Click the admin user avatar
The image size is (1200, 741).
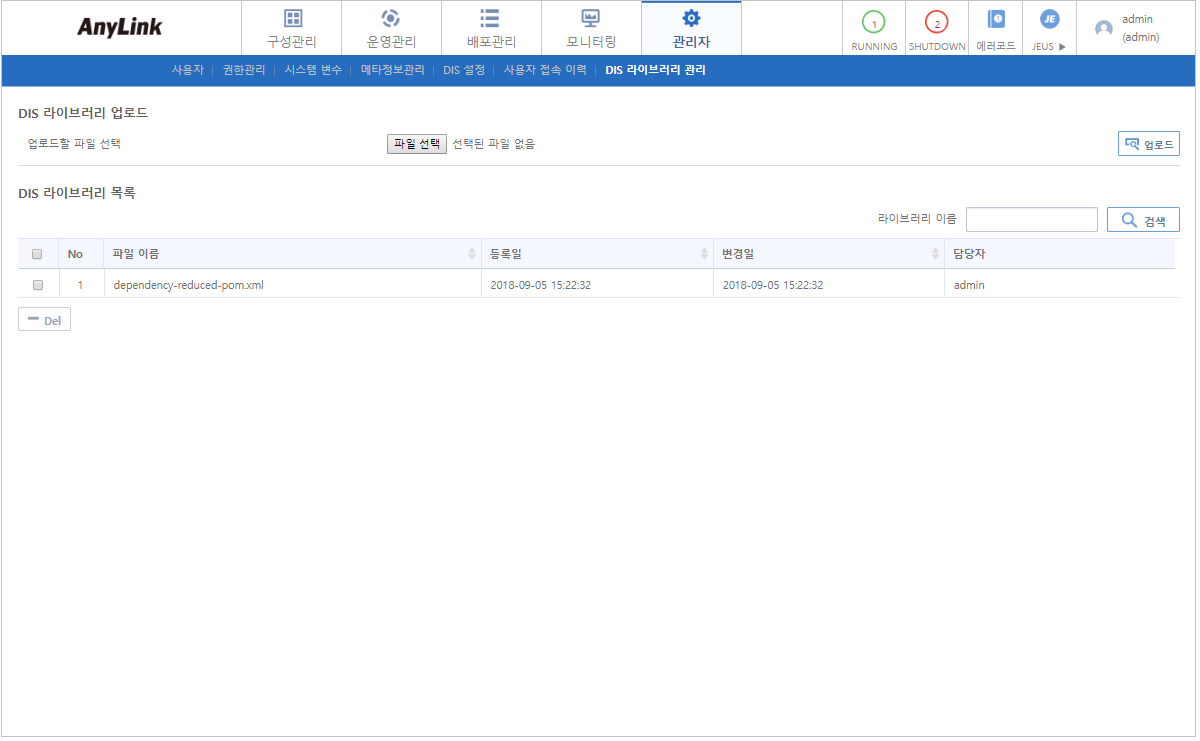[x=1104, y=28]
